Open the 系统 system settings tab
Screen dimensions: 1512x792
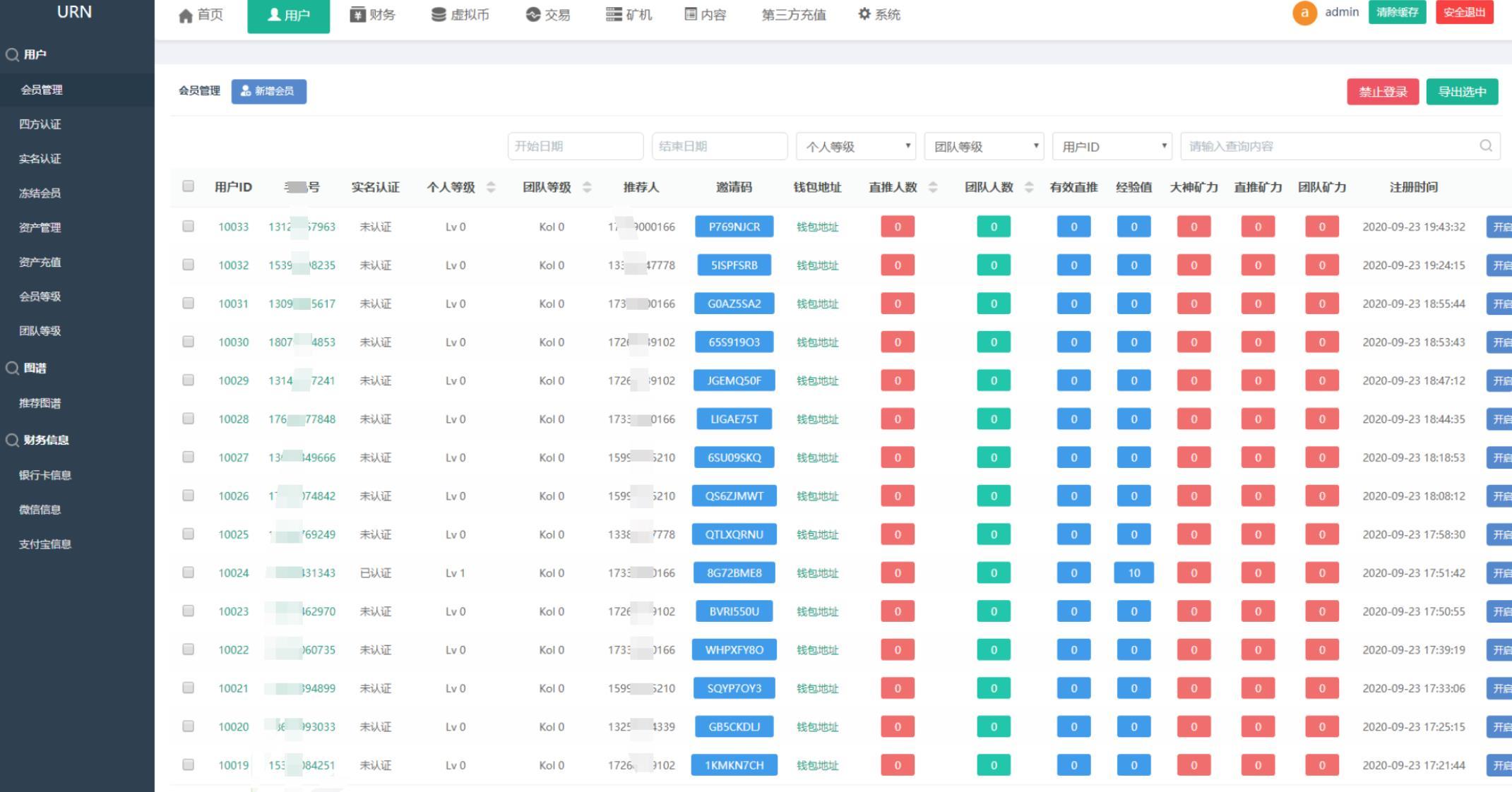coord(879,15)
